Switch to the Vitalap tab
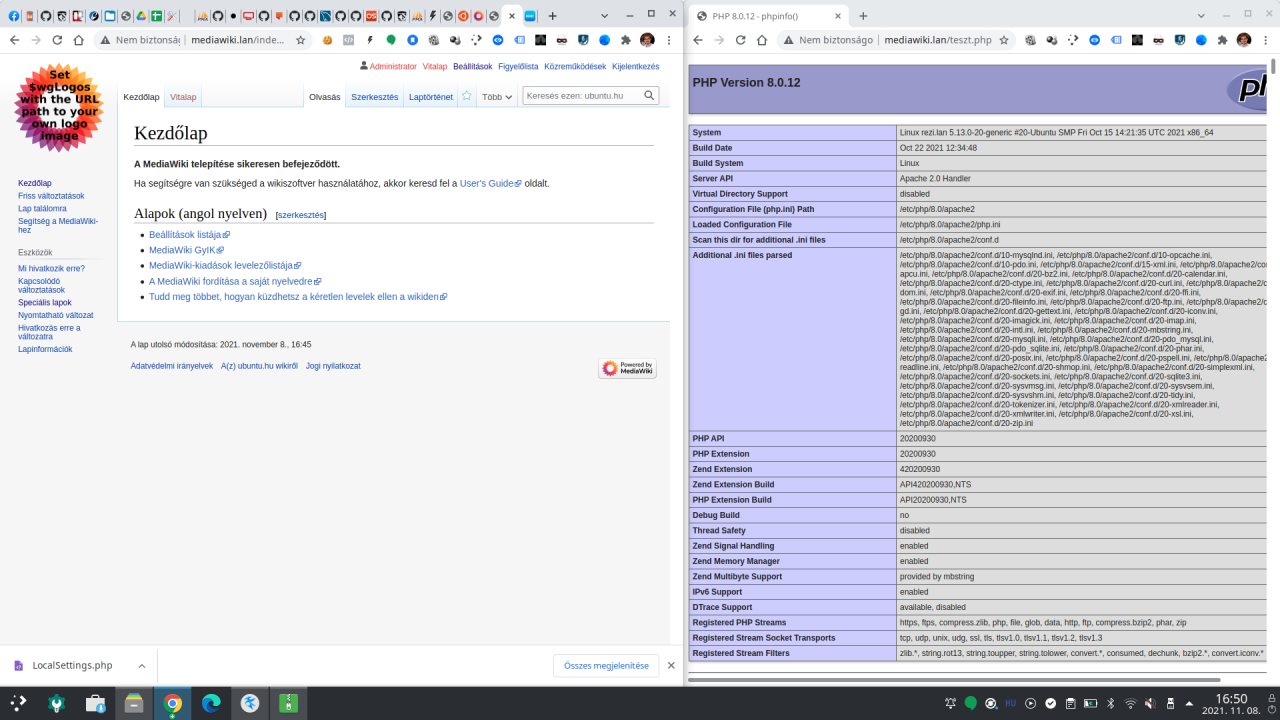Viewport: 1280px width, 720px height. tap(183, 97)
